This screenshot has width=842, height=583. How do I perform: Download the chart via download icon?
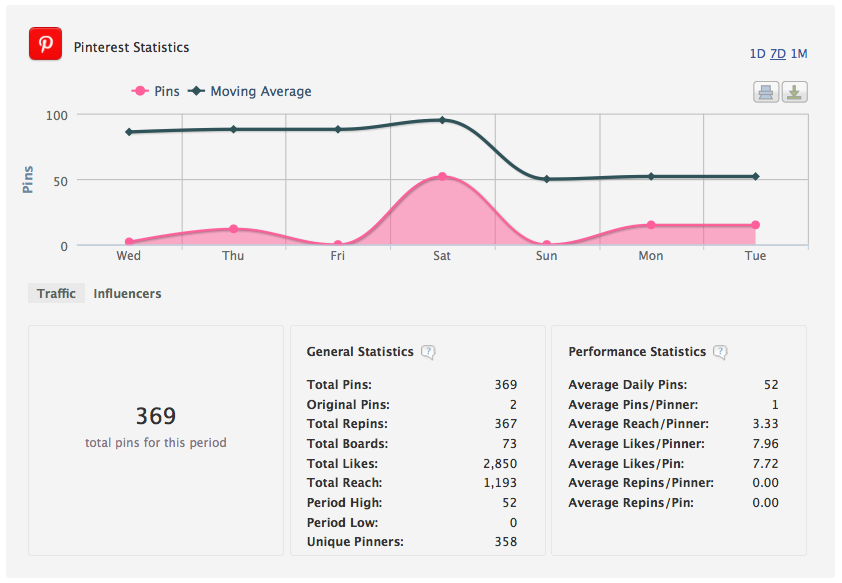click(x=794, y=93)
